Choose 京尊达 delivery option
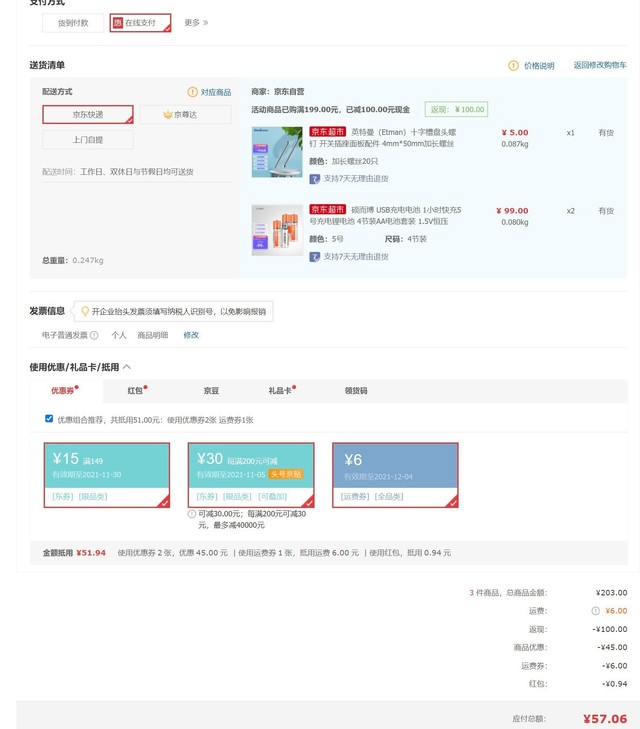Screen dimensions: 640x729 [185, 114]
